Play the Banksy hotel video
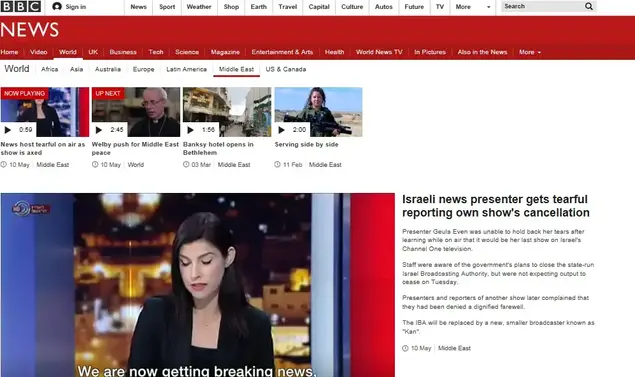The height and width of the screenshot is (377, 635). click(x=190, y=130)
